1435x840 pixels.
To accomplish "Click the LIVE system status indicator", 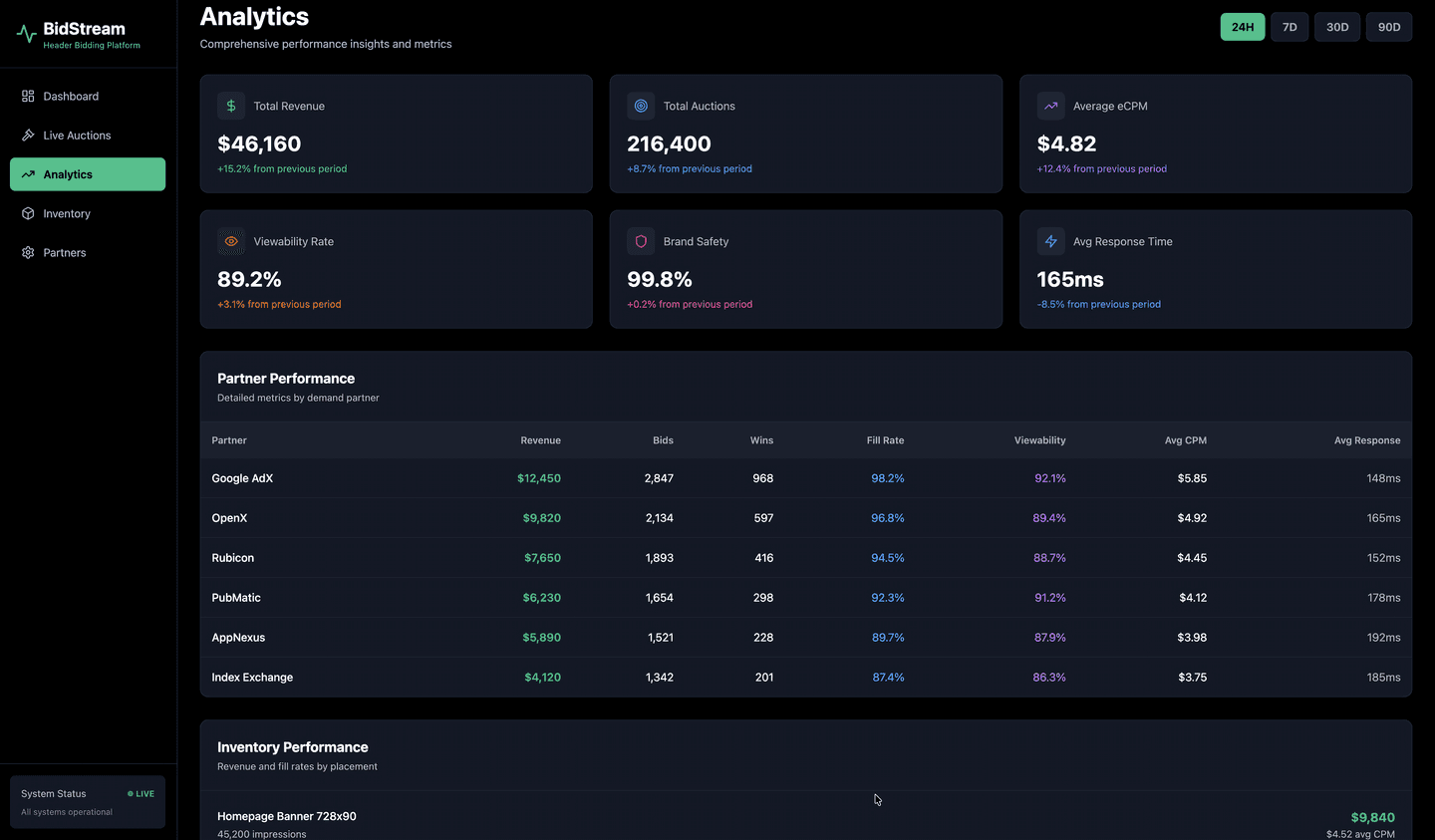I will click(141, 794).
